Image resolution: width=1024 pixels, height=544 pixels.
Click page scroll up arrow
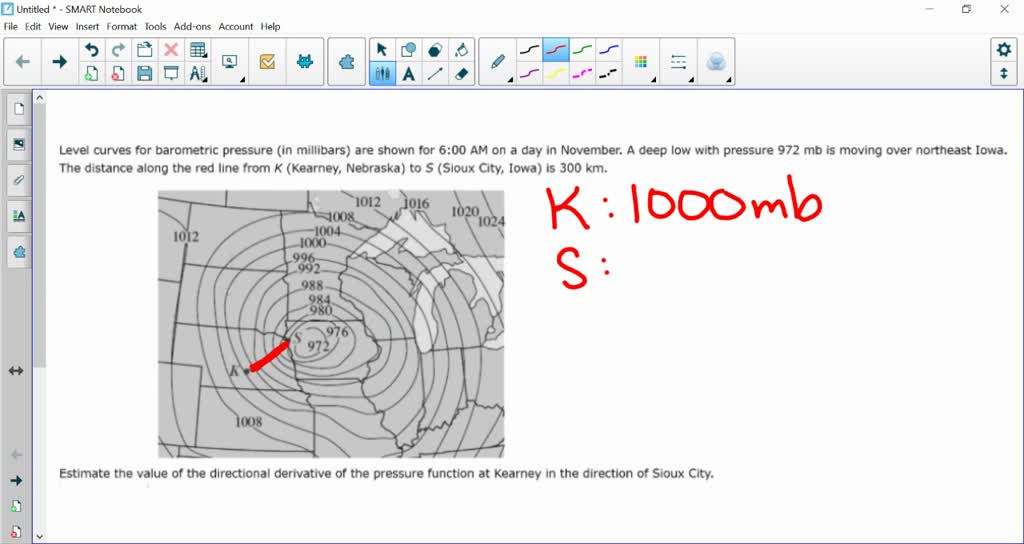[x=39, y=98]
